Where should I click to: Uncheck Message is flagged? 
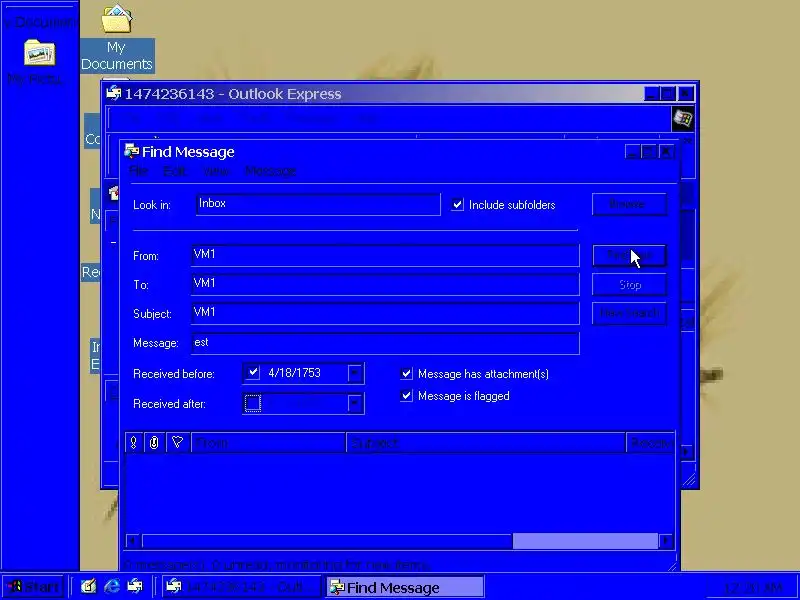(406, 395)
